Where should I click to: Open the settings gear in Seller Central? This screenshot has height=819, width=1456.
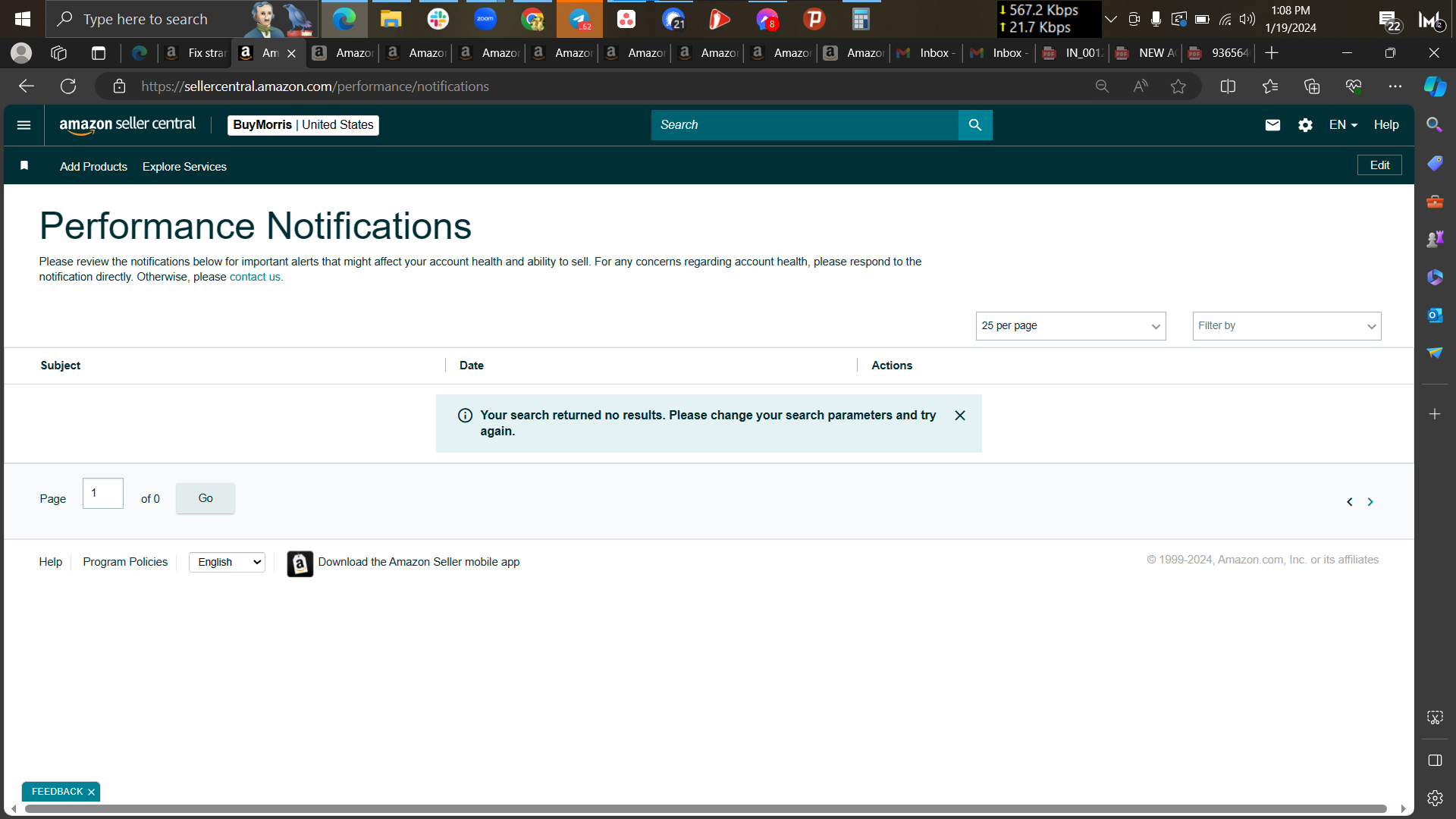pos(1305,125)
